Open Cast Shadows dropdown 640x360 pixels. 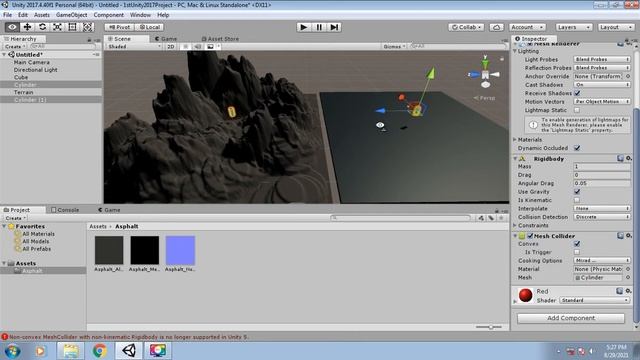(602, 84)
